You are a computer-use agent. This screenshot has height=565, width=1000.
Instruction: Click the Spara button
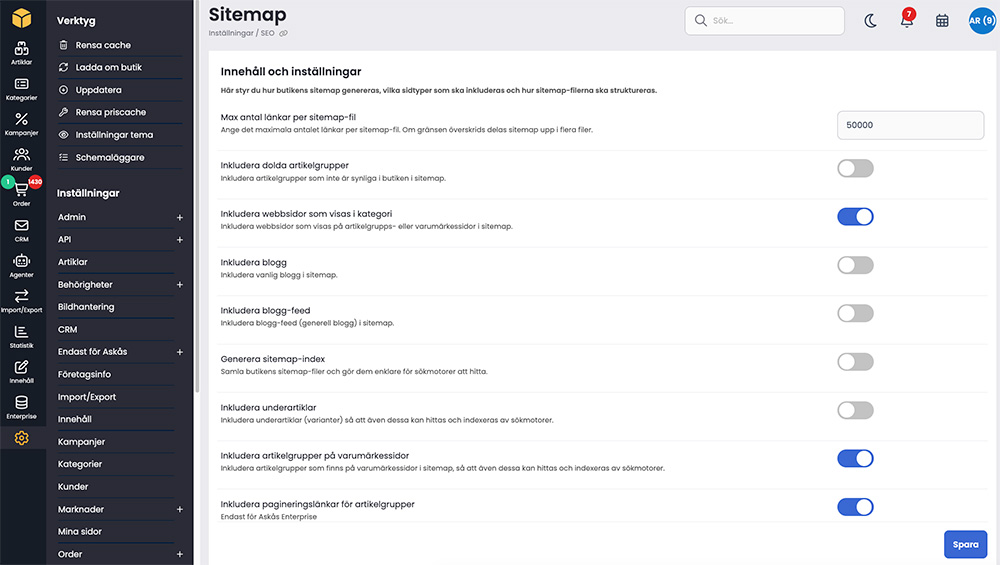tap(965, 545)
